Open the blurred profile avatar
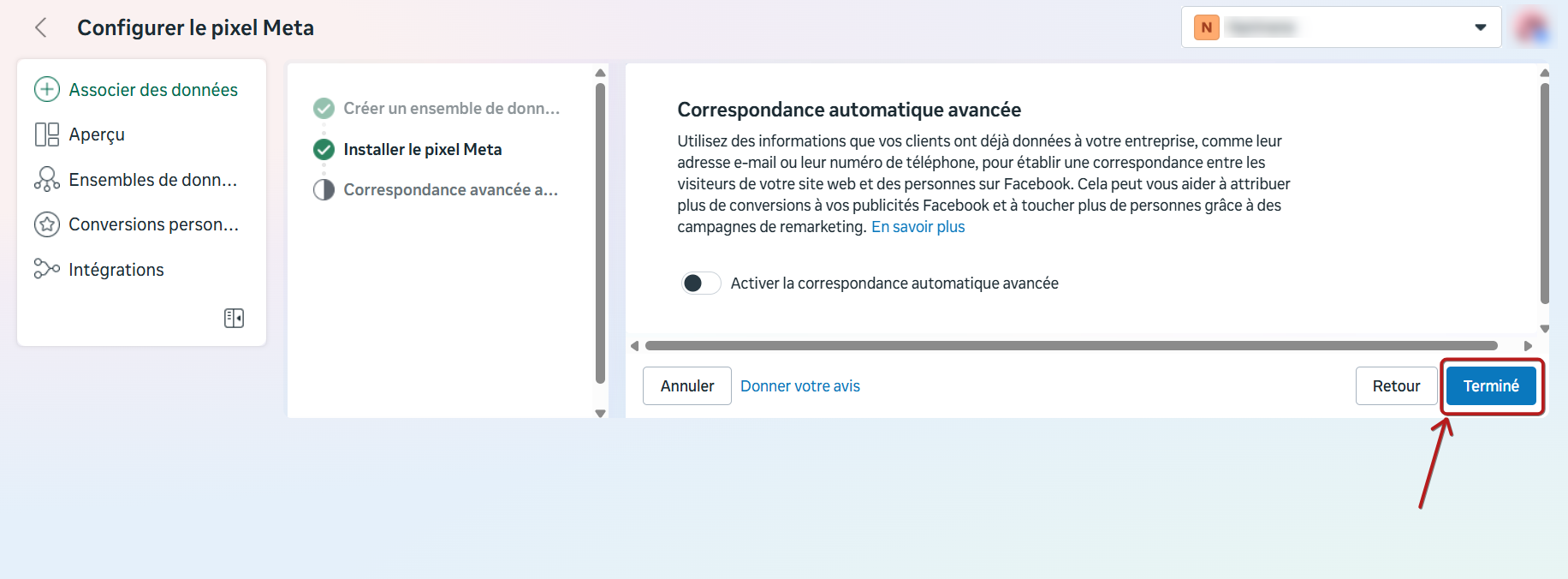This screenshot has width=1568, height=579. click(1532, 27)
